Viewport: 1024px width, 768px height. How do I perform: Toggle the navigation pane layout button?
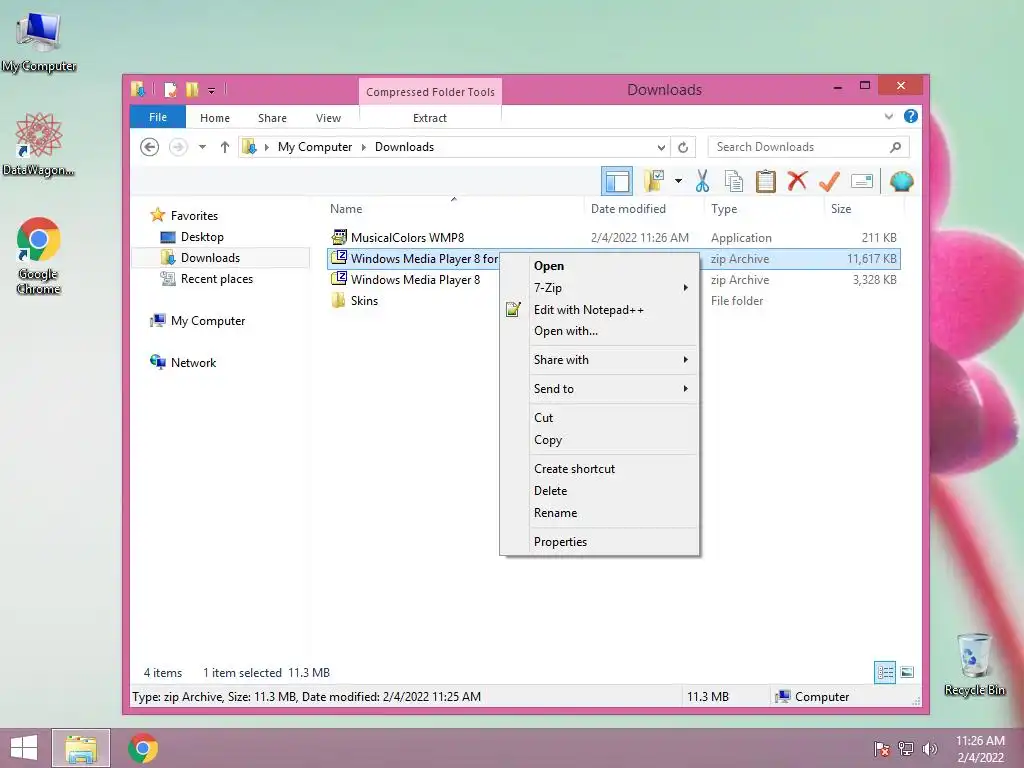pos(616,181)
